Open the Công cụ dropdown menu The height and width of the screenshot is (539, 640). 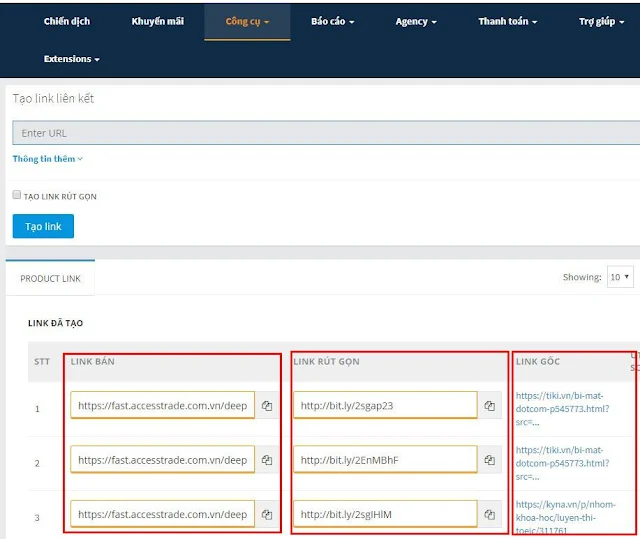tap(247, 22)
